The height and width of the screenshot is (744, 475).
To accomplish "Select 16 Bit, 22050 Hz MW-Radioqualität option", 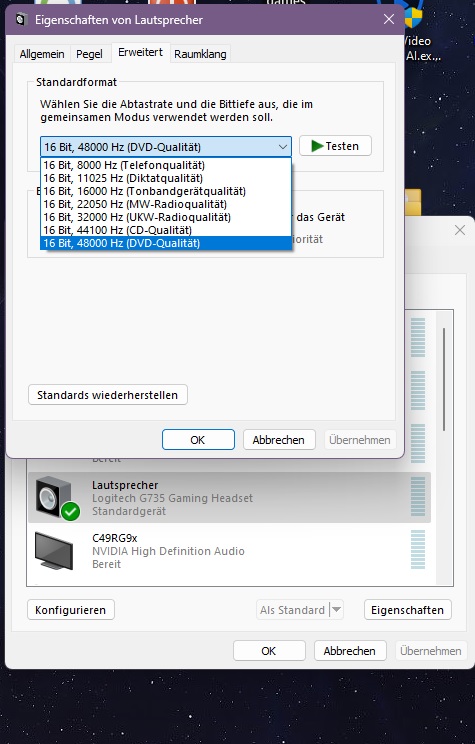I will coord(166,204).
